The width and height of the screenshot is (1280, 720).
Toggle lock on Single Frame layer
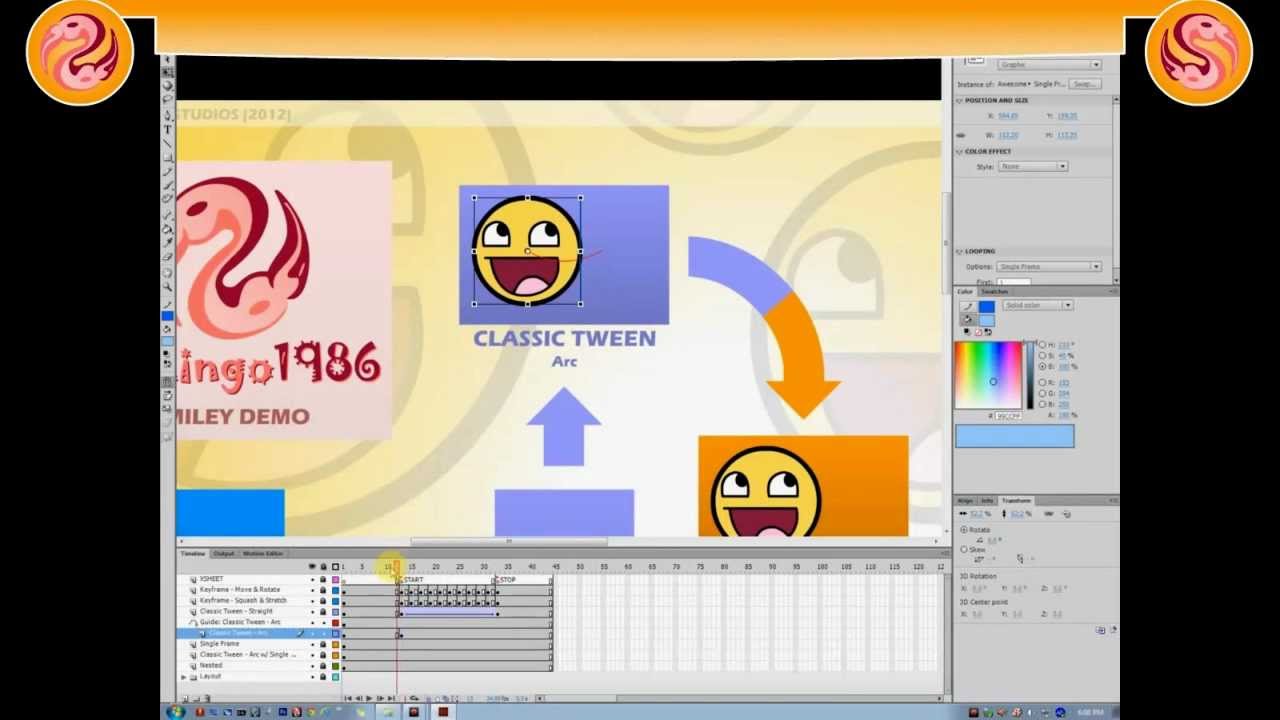(323, 644)
